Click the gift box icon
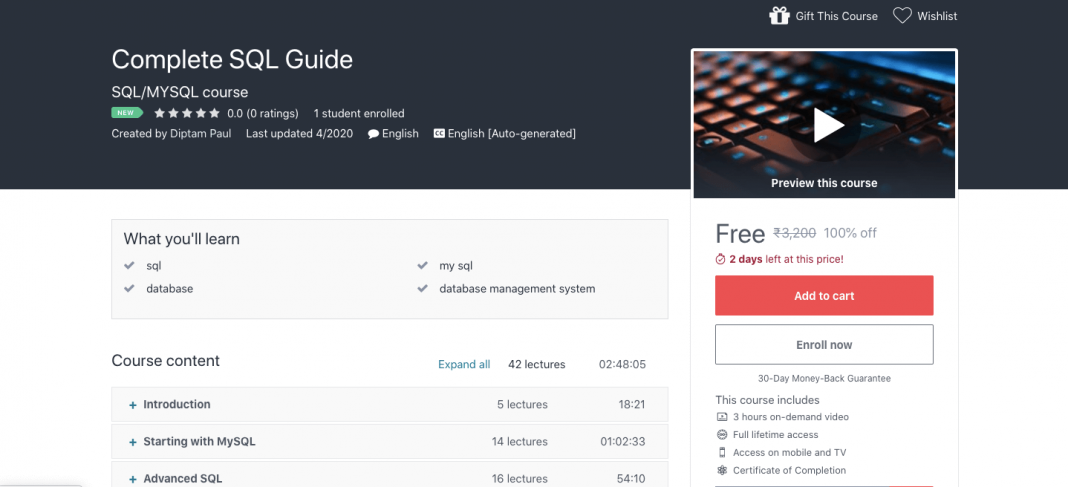This screenshot has width=1068, height=487. click(779, 15)
